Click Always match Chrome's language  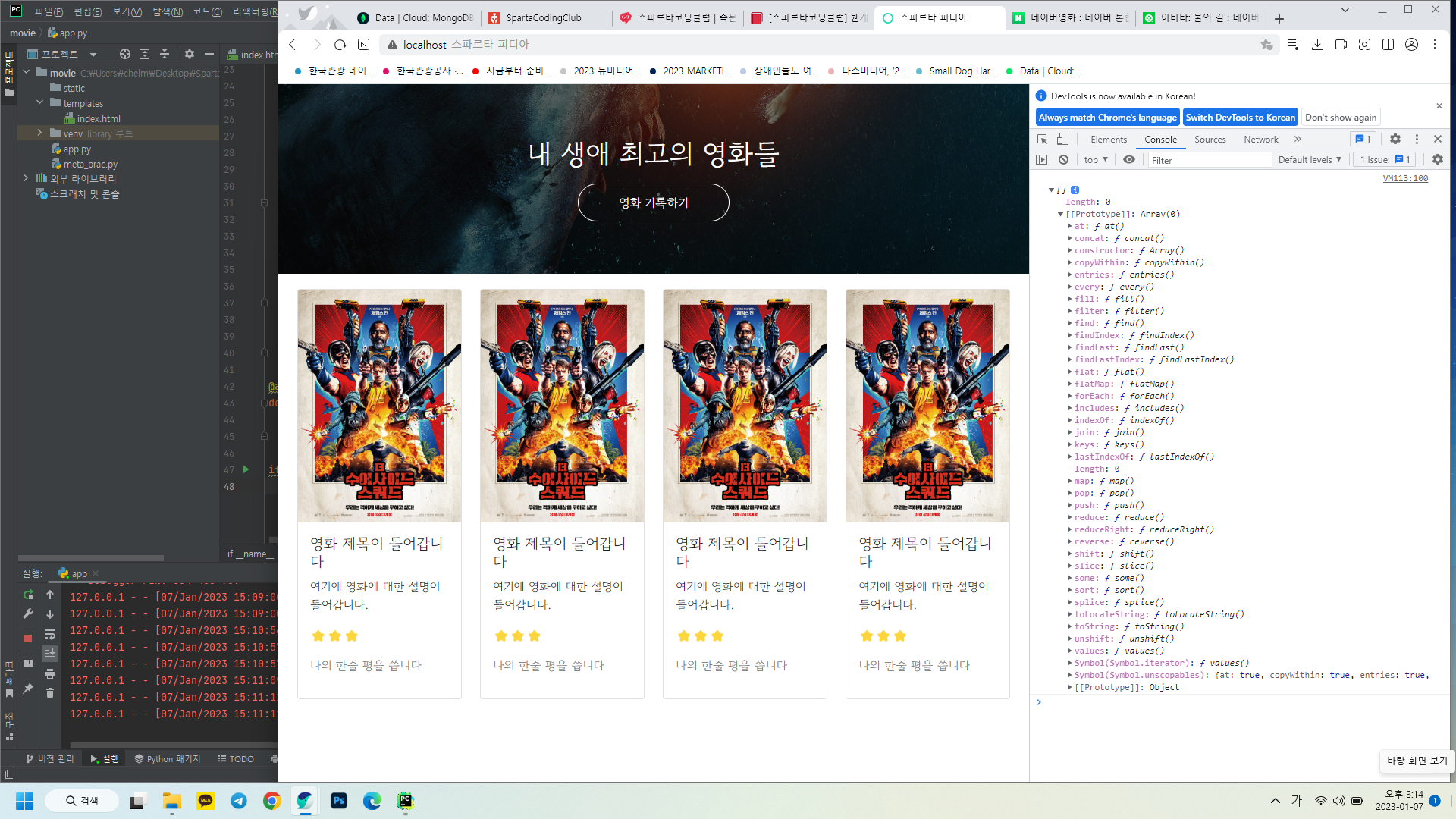[1107, 117]
